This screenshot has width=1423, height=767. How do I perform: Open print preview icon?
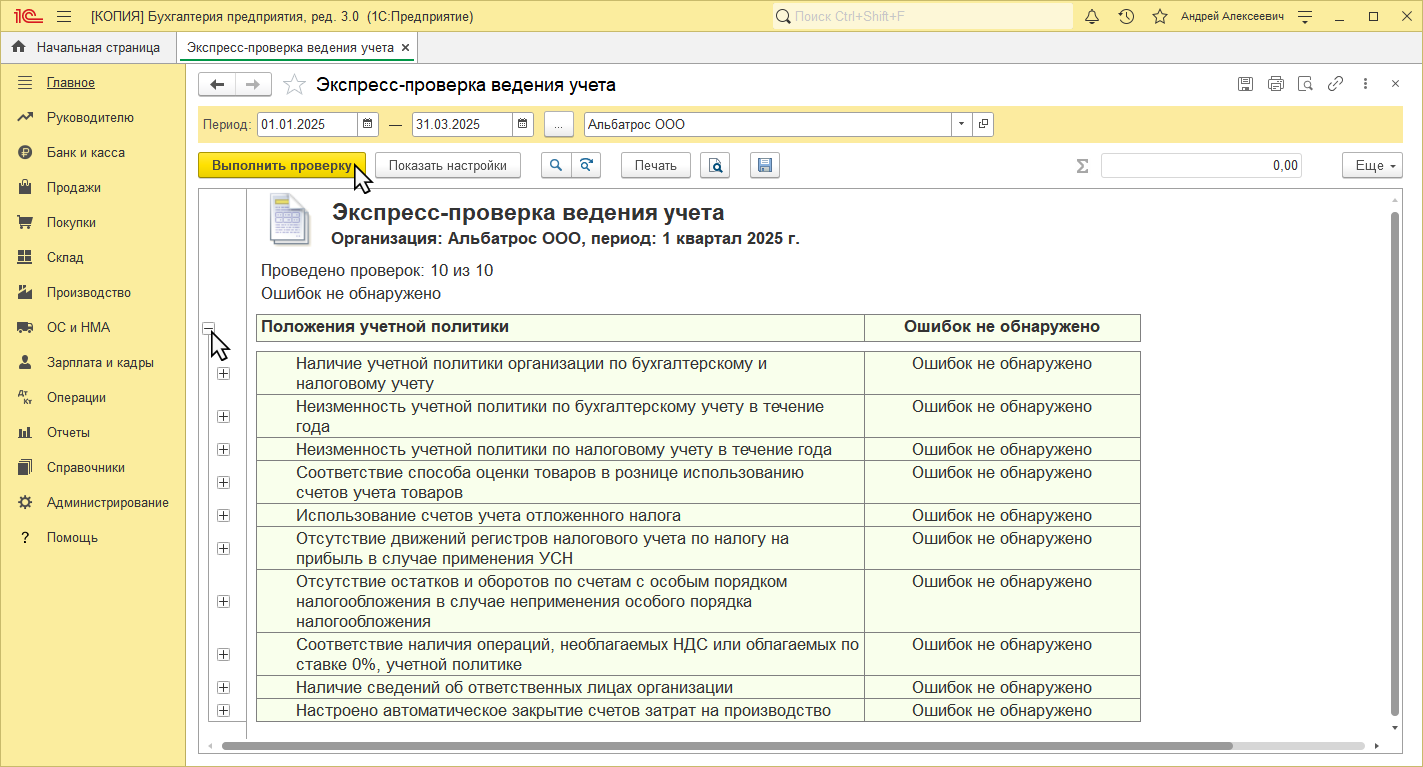715,166
